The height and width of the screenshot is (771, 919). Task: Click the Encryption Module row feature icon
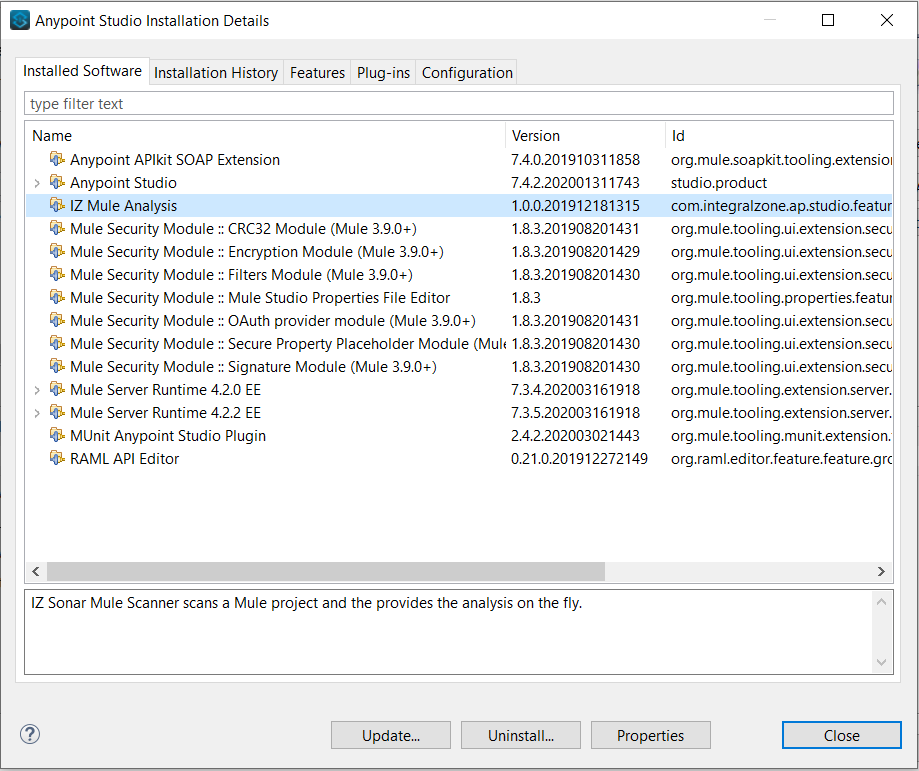pyautogui.click(x=57, y=251)
